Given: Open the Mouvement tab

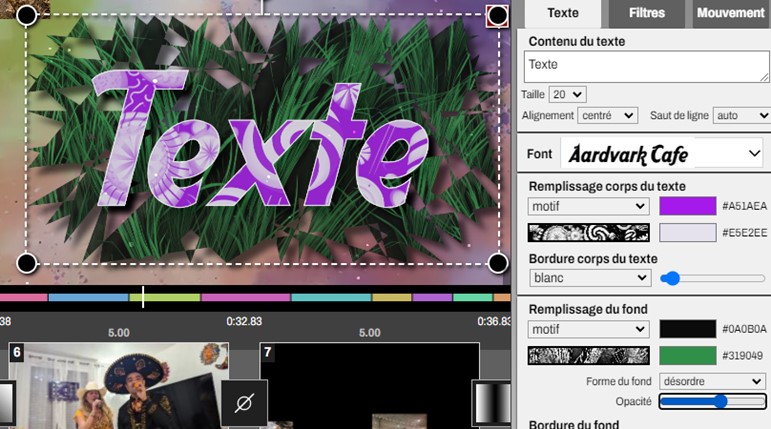Looking at the screenshot, I should pos(731,14).
